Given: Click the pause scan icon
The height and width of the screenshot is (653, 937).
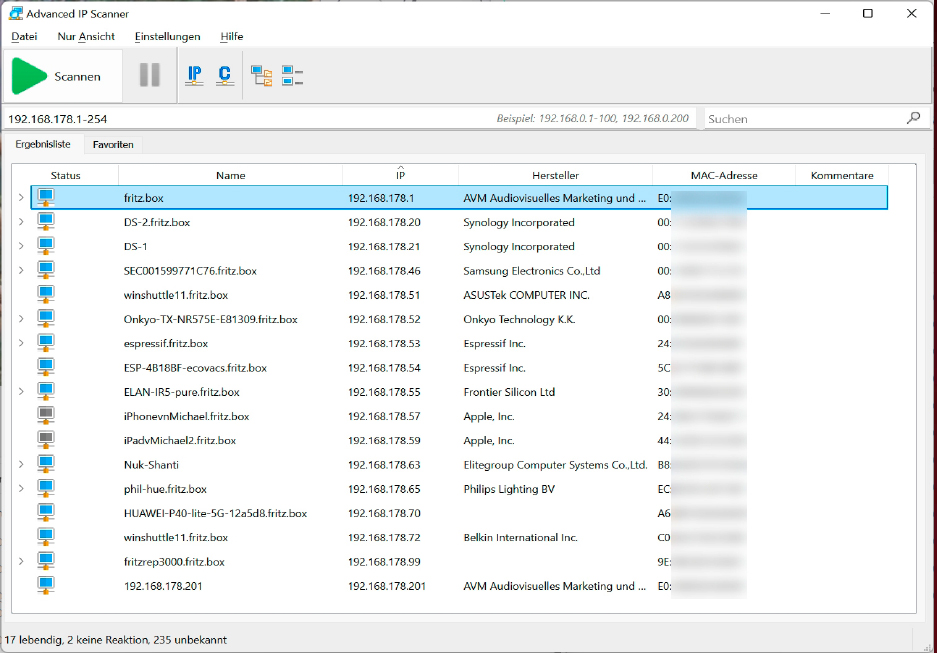Looking at the screenshot, I should (x=149, y=75).
